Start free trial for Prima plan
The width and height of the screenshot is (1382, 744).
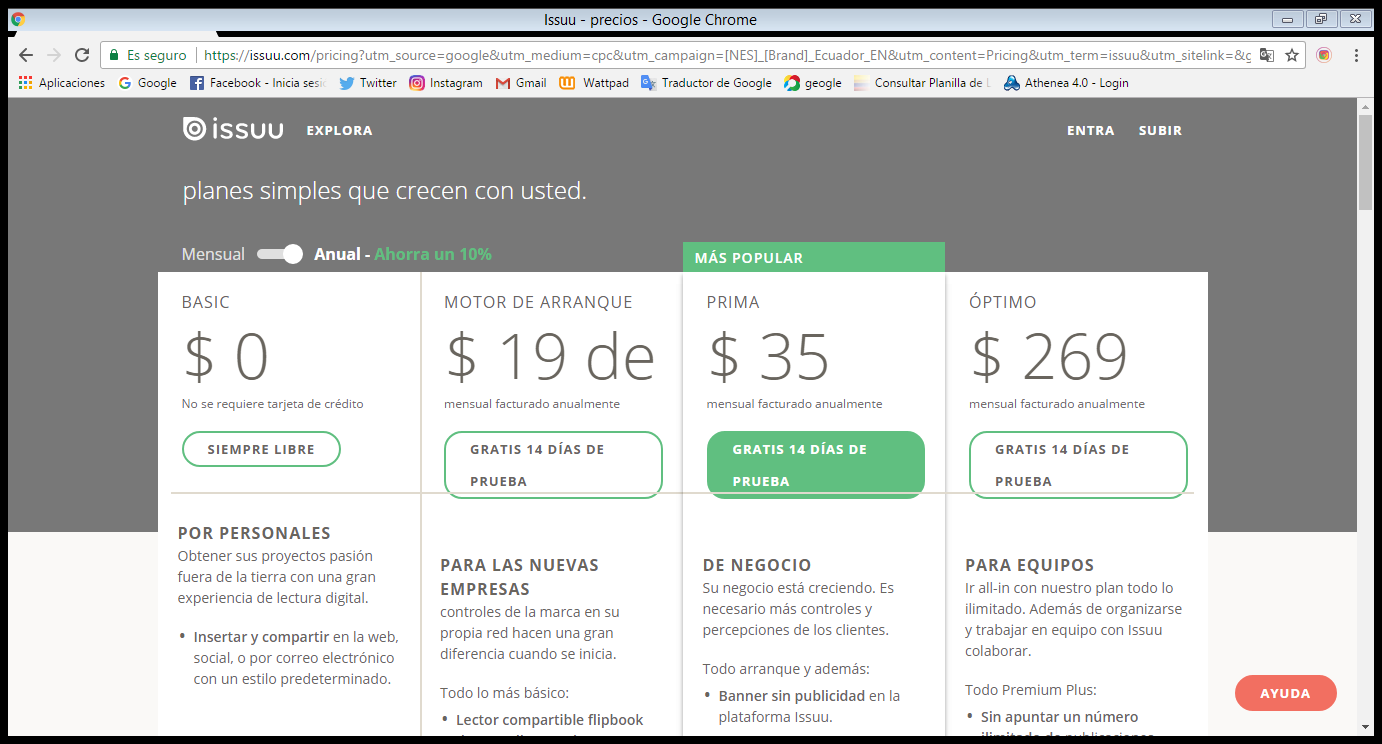(816, 465)
